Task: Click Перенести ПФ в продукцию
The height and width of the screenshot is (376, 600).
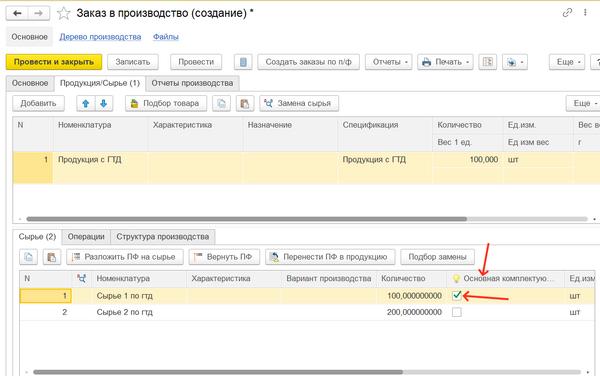Action: point(330,257)
